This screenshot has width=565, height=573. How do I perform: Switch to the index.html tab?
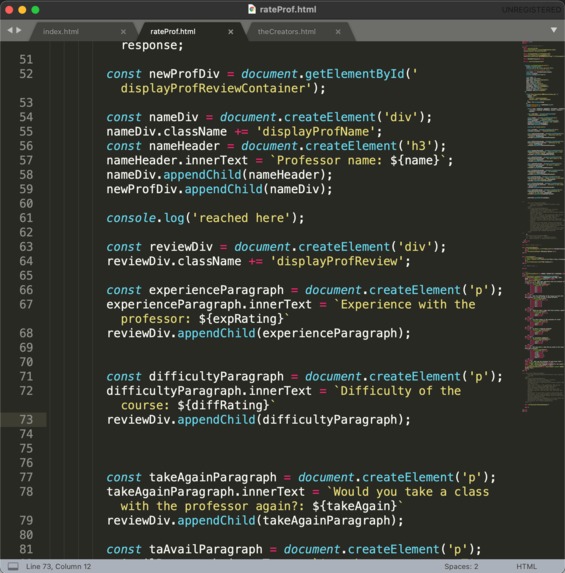click(x=61, y=32)
